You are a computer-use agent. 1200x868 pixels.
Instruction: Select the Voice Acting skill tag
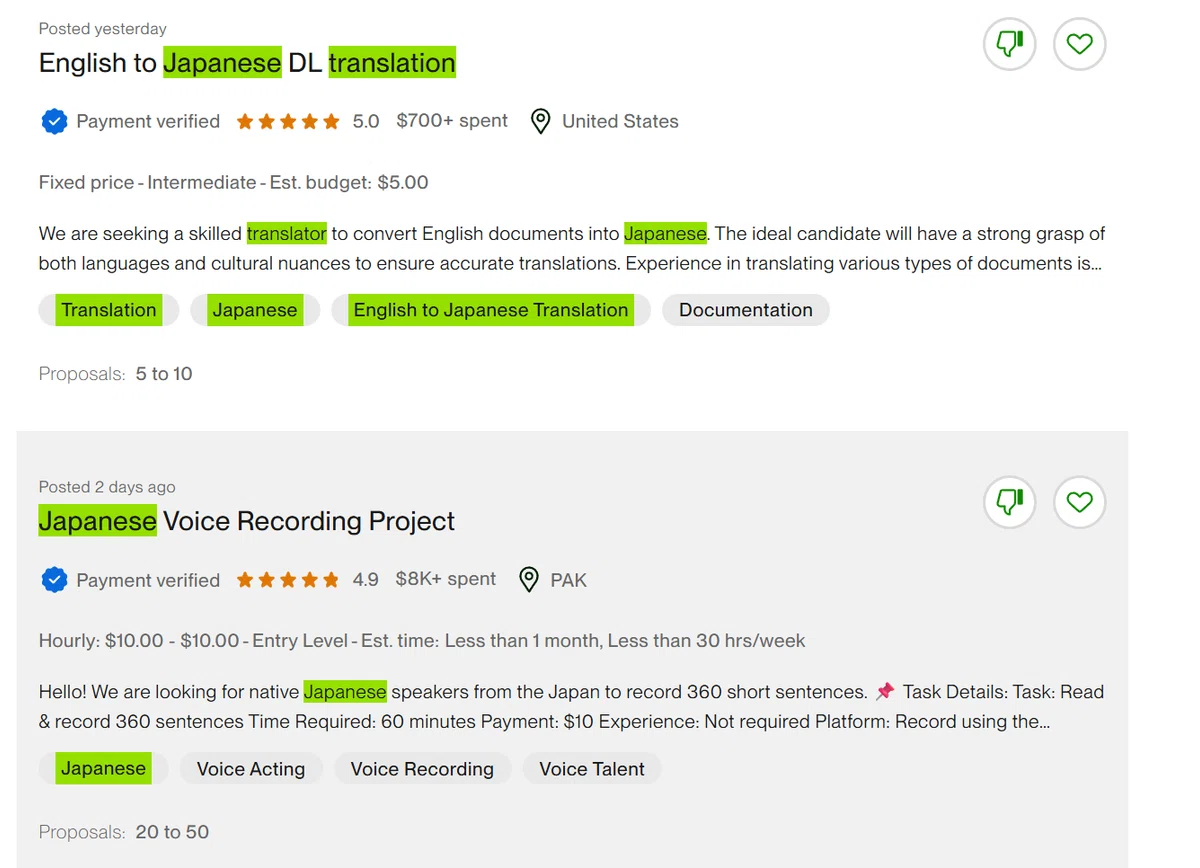point(251,769)
